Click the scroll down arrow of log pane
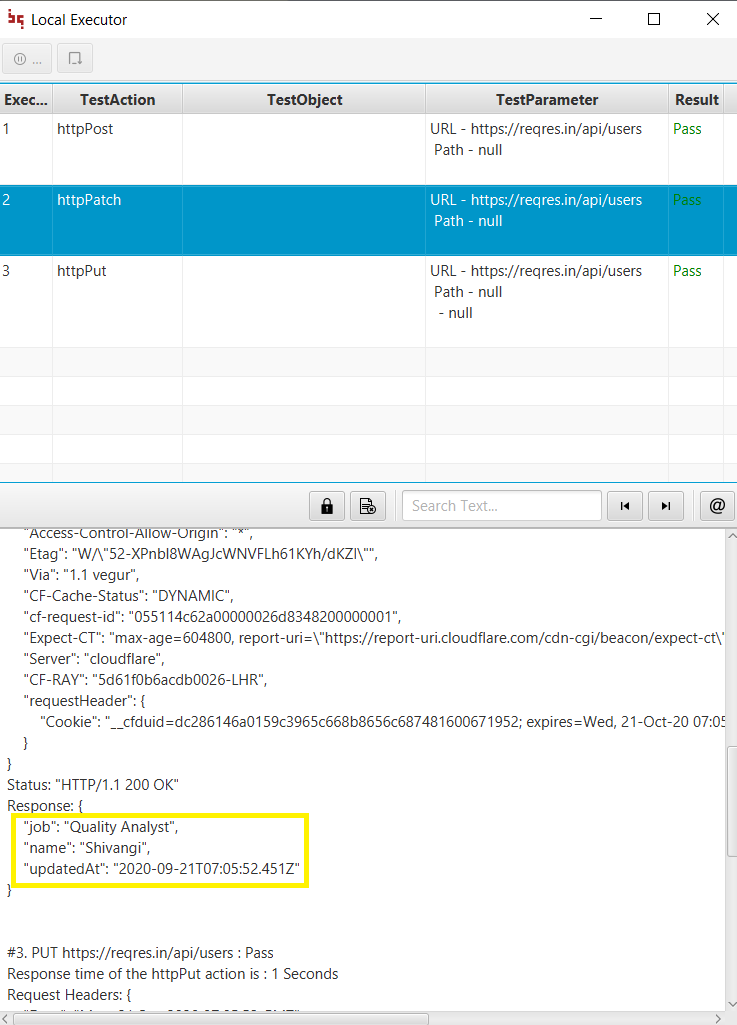737x1025 pixels. point(732,1005)
